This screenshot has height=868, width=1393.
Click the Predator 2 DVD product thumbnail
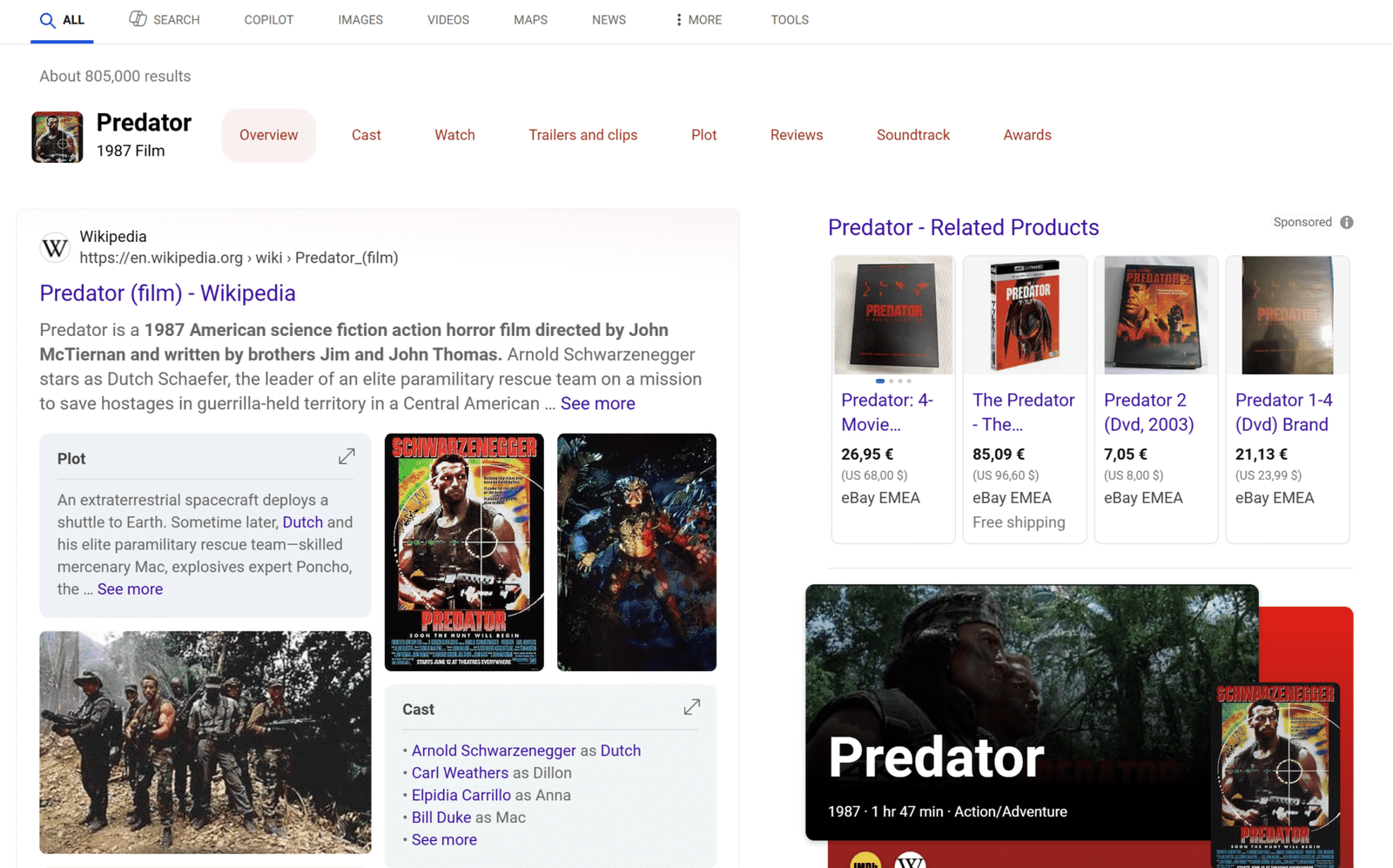coord(1155,315)
